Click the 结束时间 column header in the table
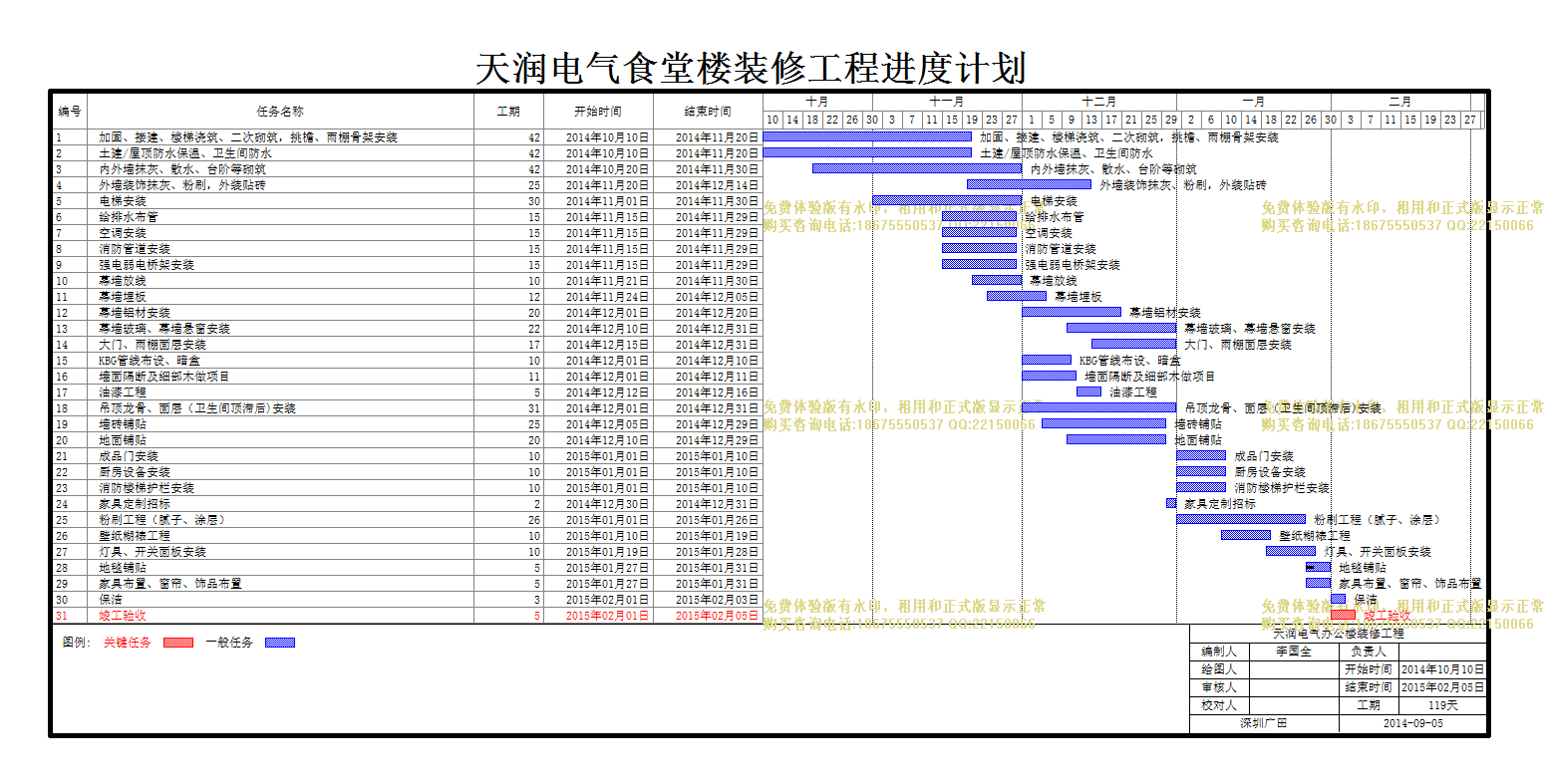 (708, 112)
